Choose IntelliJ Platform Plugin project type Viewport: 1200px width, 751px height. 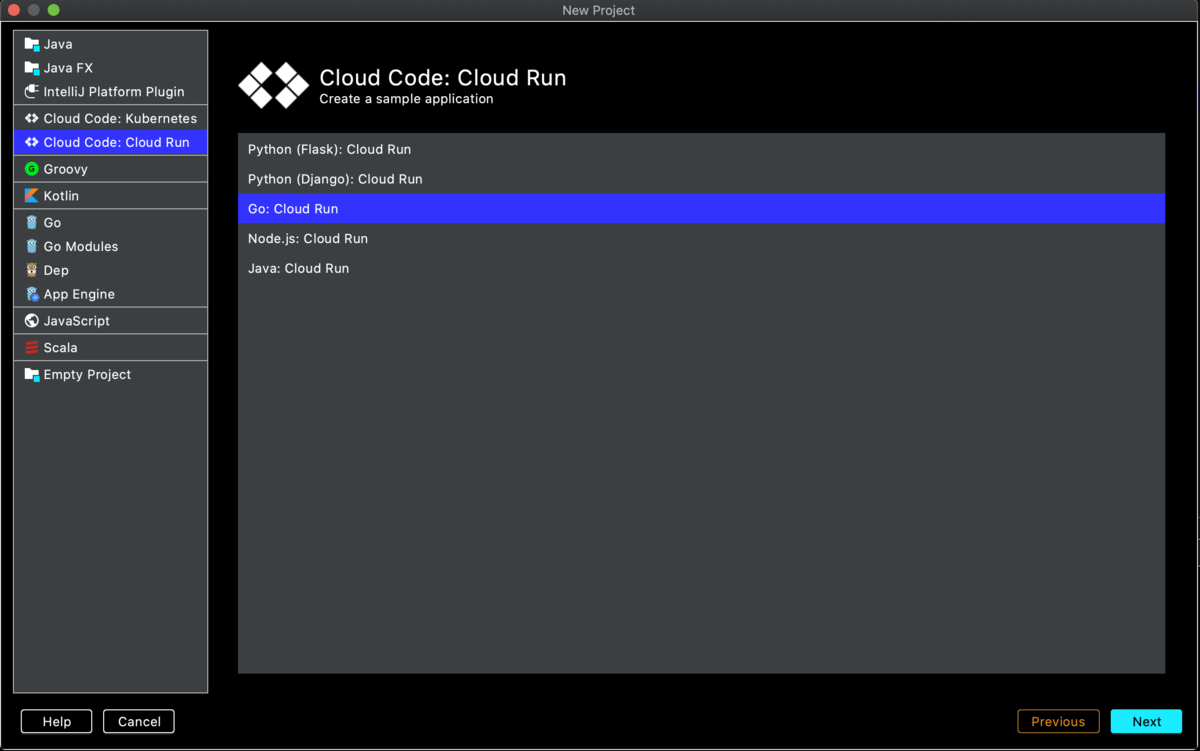click(110, 92)
